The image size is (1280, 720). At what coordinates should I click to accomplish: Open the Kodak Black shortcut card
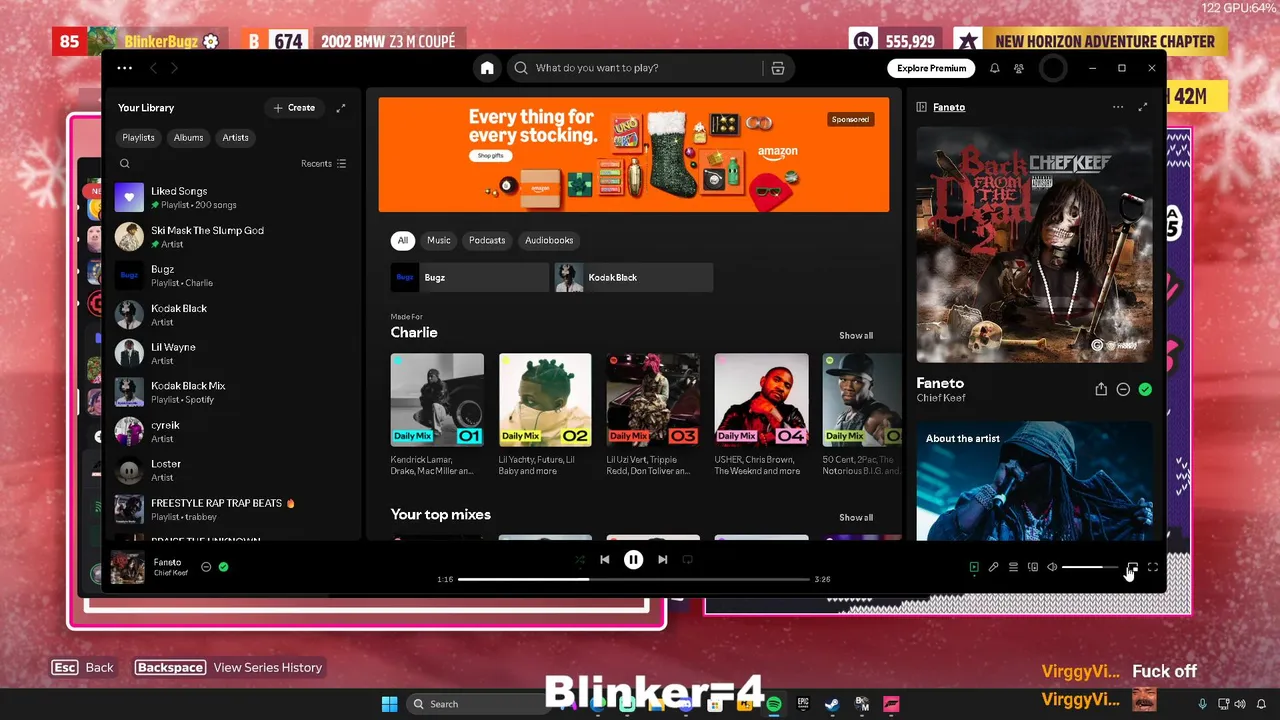pos(634,277)
